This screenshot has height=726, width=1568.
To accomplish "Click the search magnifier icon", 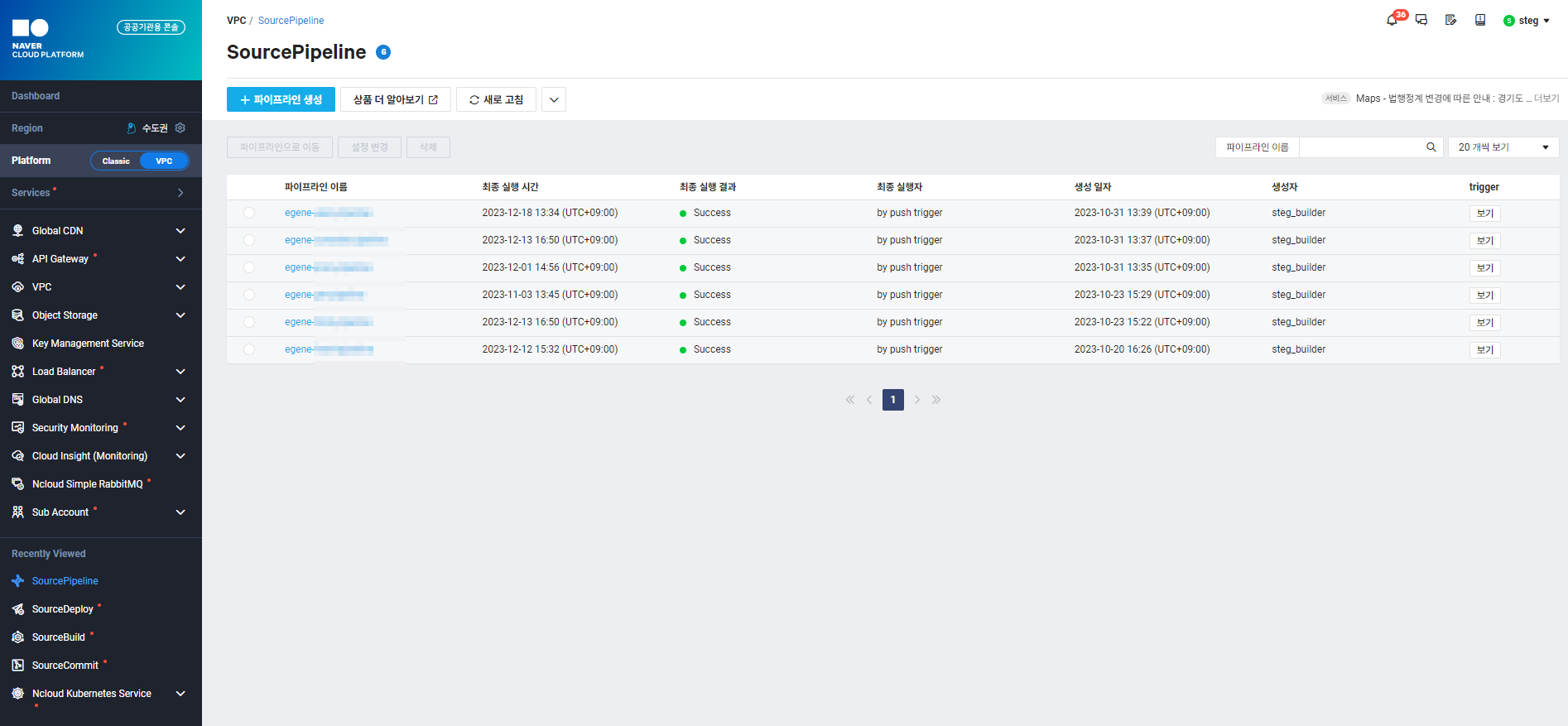I will coord(1431,147).
